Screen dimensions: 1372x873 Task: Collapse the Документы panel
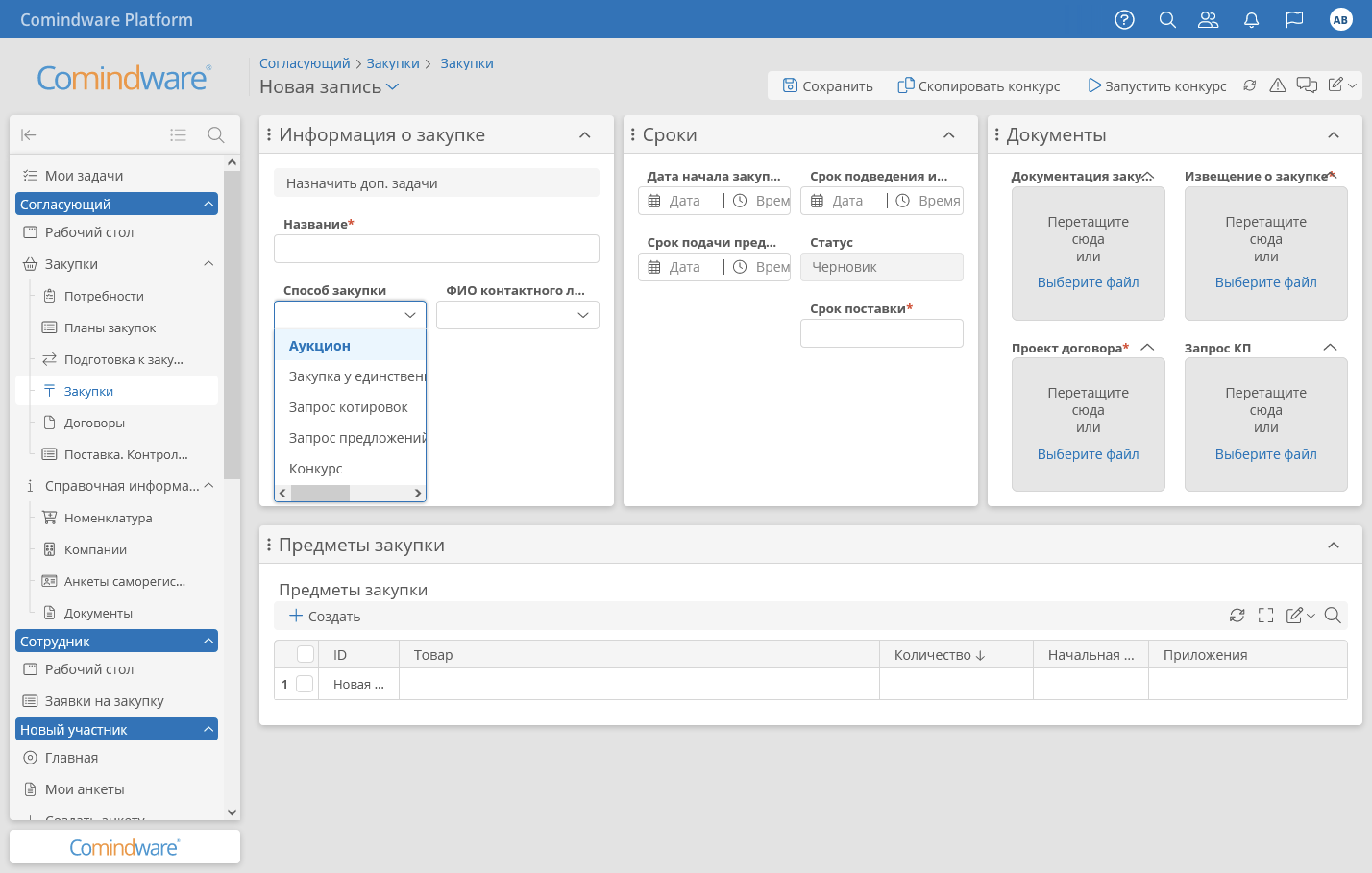pos(1334,135)
